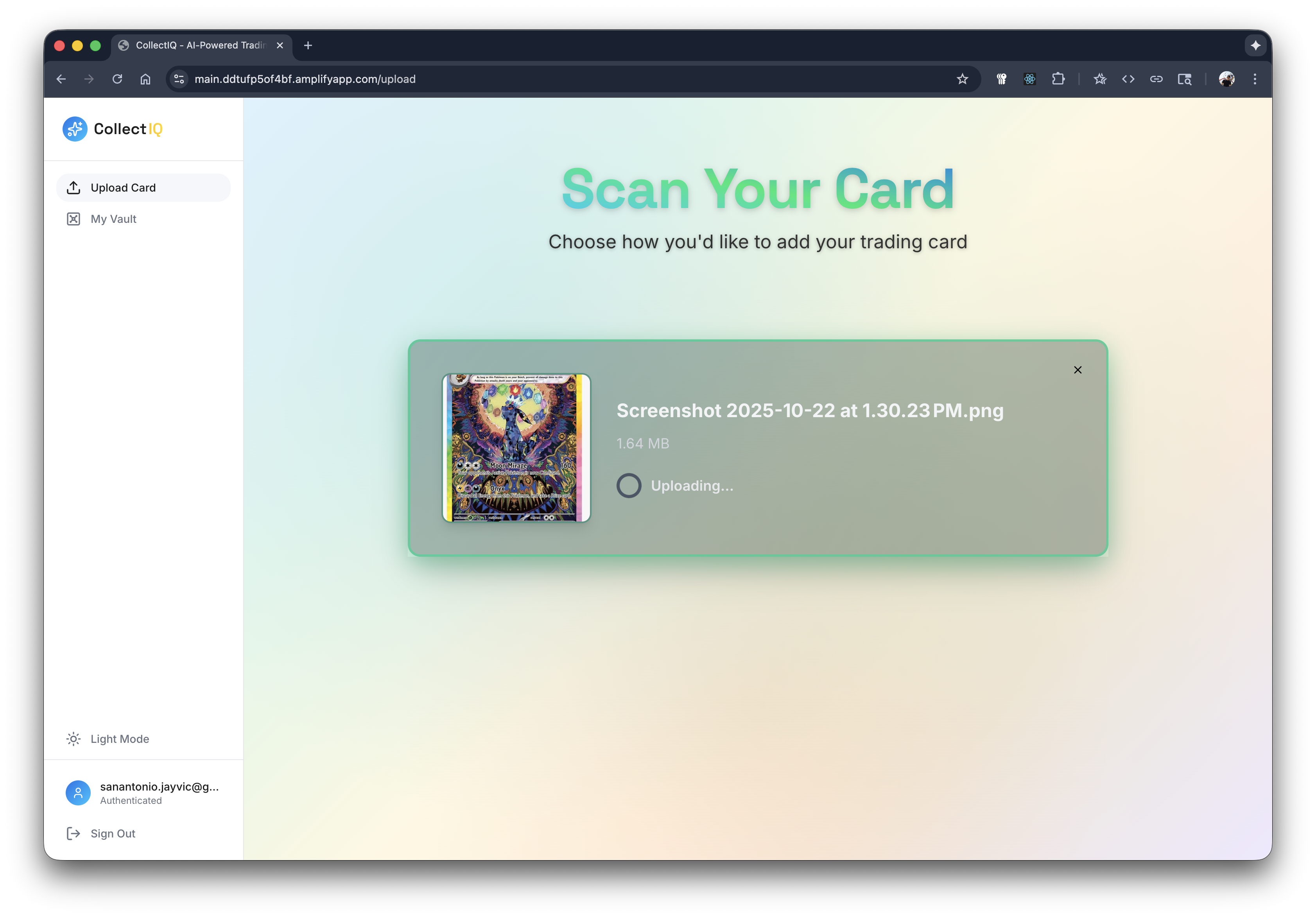
Task: Open the browser extensions puzzle icon
Action: (x=1058, y=79)
